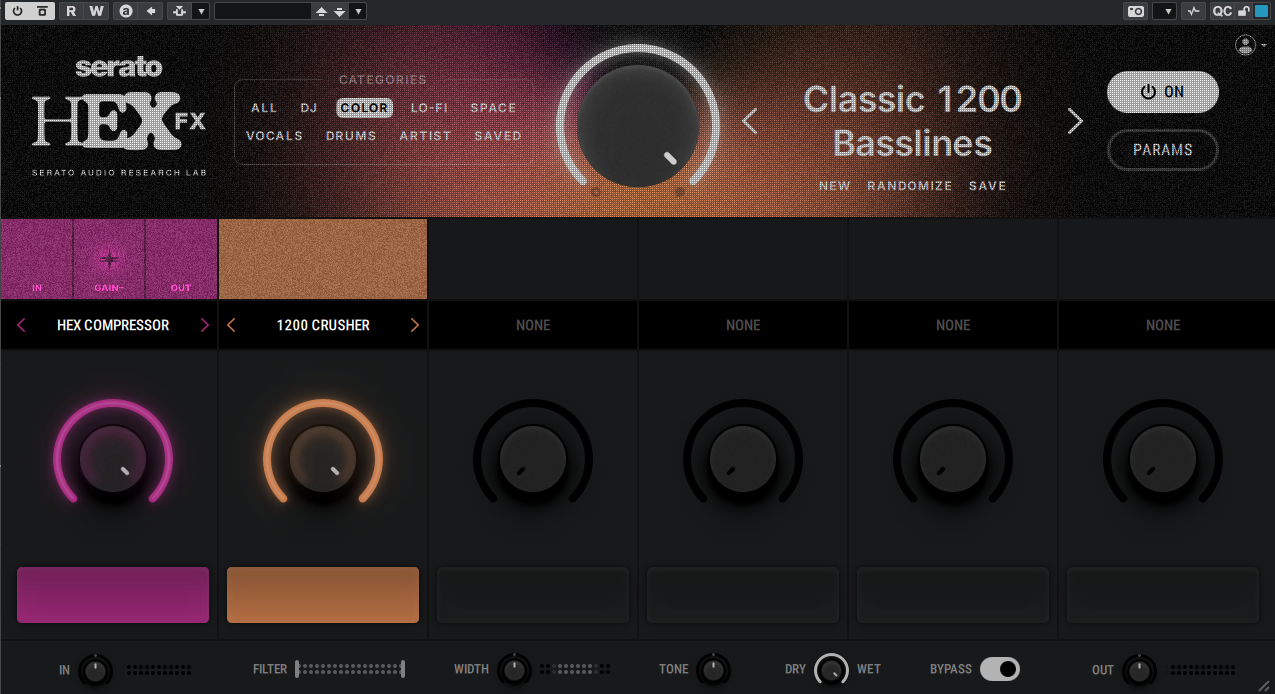Click the OUT gain knob
1275x694 pixels.
(1138, 670)
